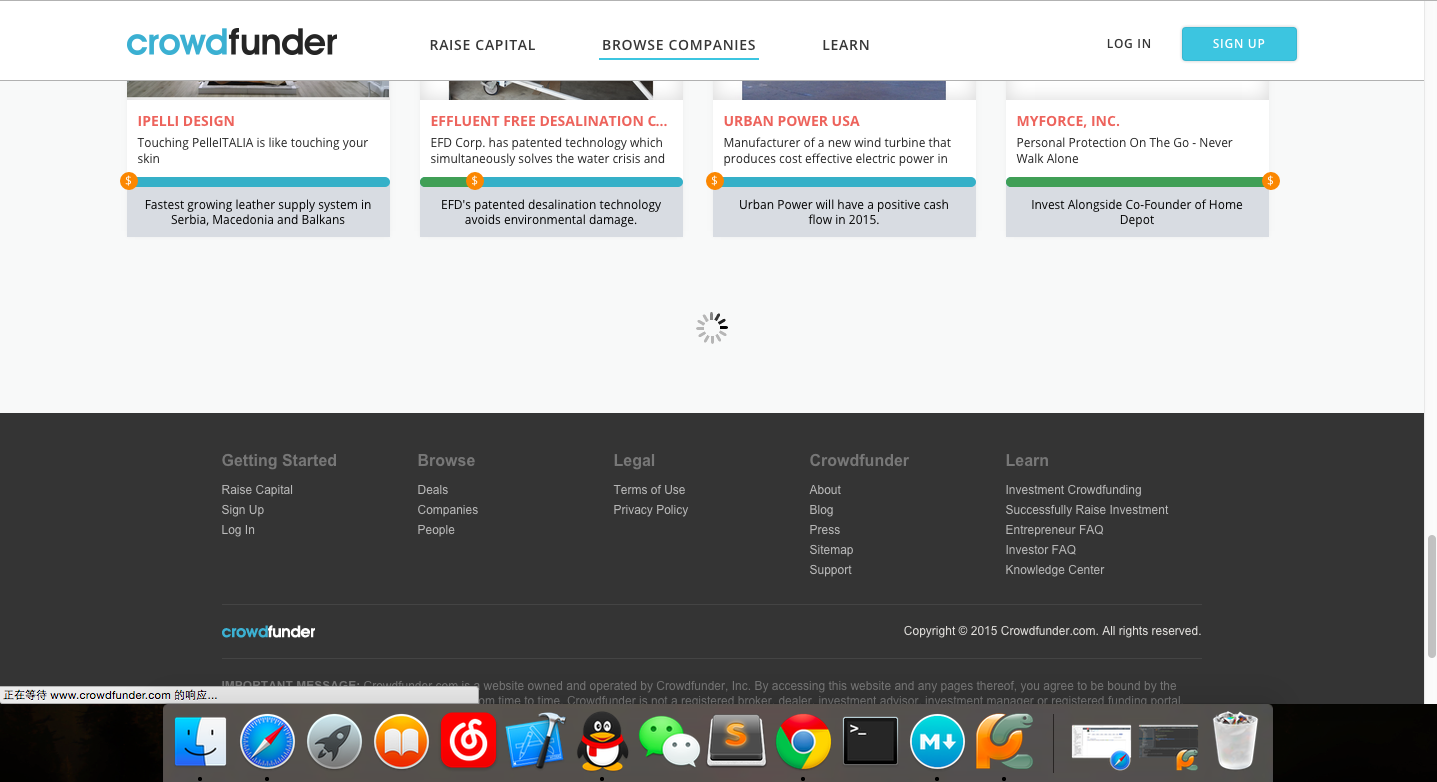Open Terminal from the dock
The height and width of the screenshot is (782, 1437).
(870, 742)
